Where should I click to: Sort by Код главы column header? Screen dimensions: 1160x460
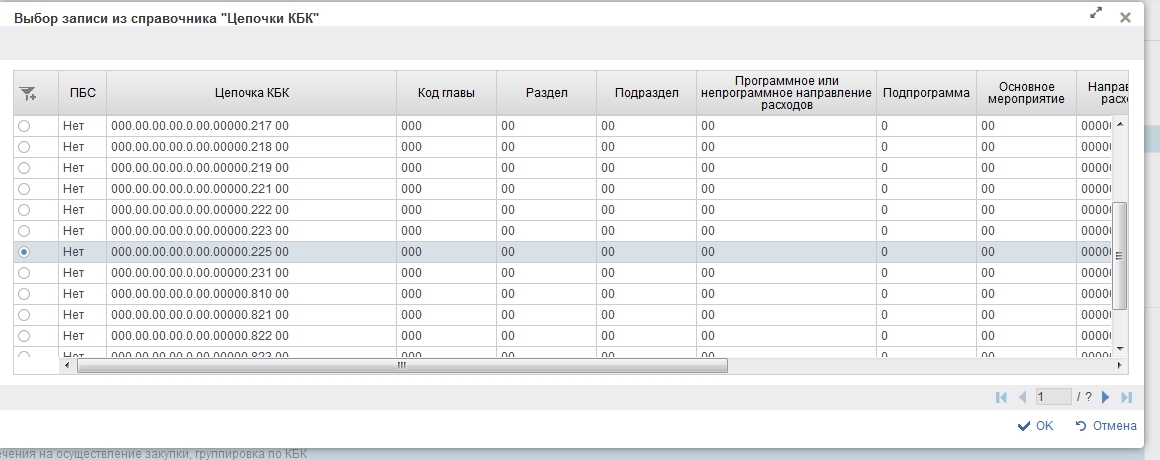446,93
